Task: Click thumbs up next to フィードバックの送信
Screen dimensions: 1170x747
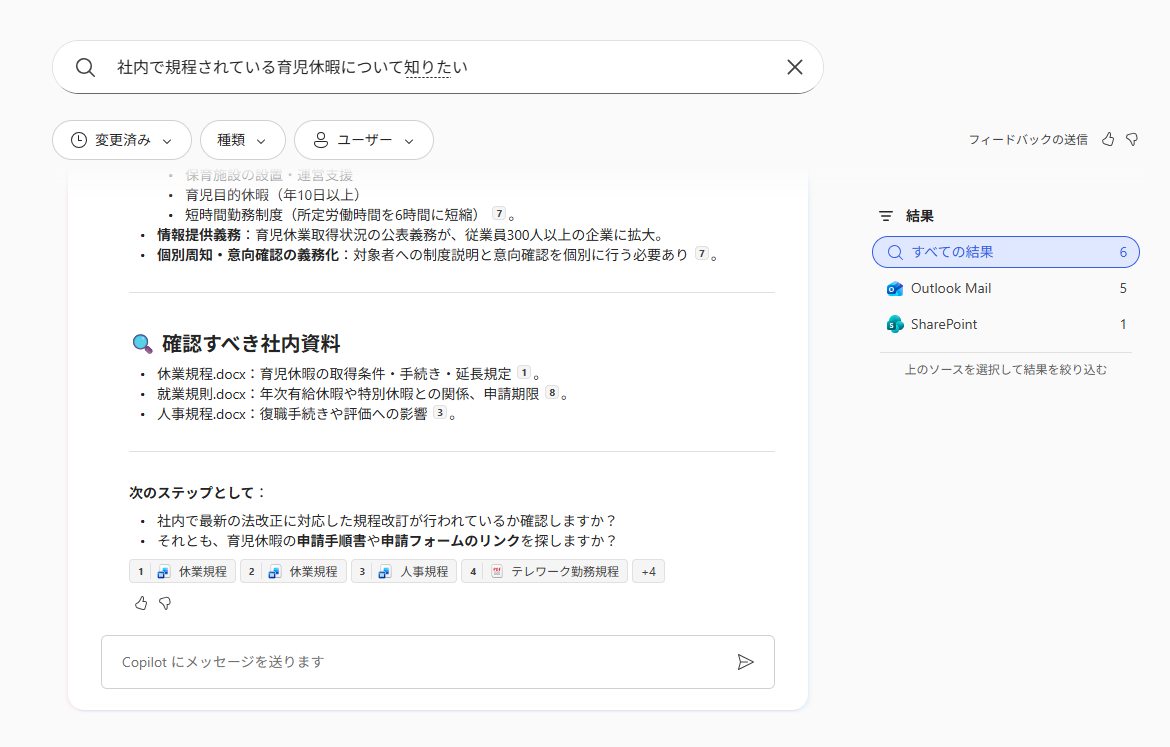Action: coord(1108,140)
